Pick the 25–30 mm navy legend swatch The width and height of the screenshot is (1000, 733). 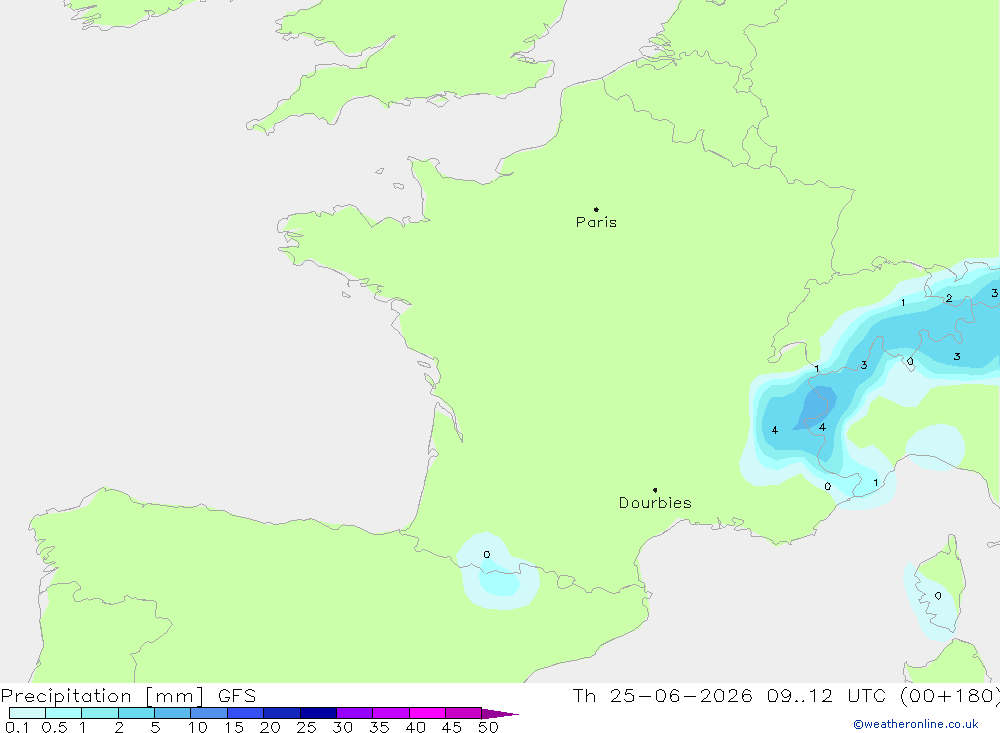click(318, 713)
